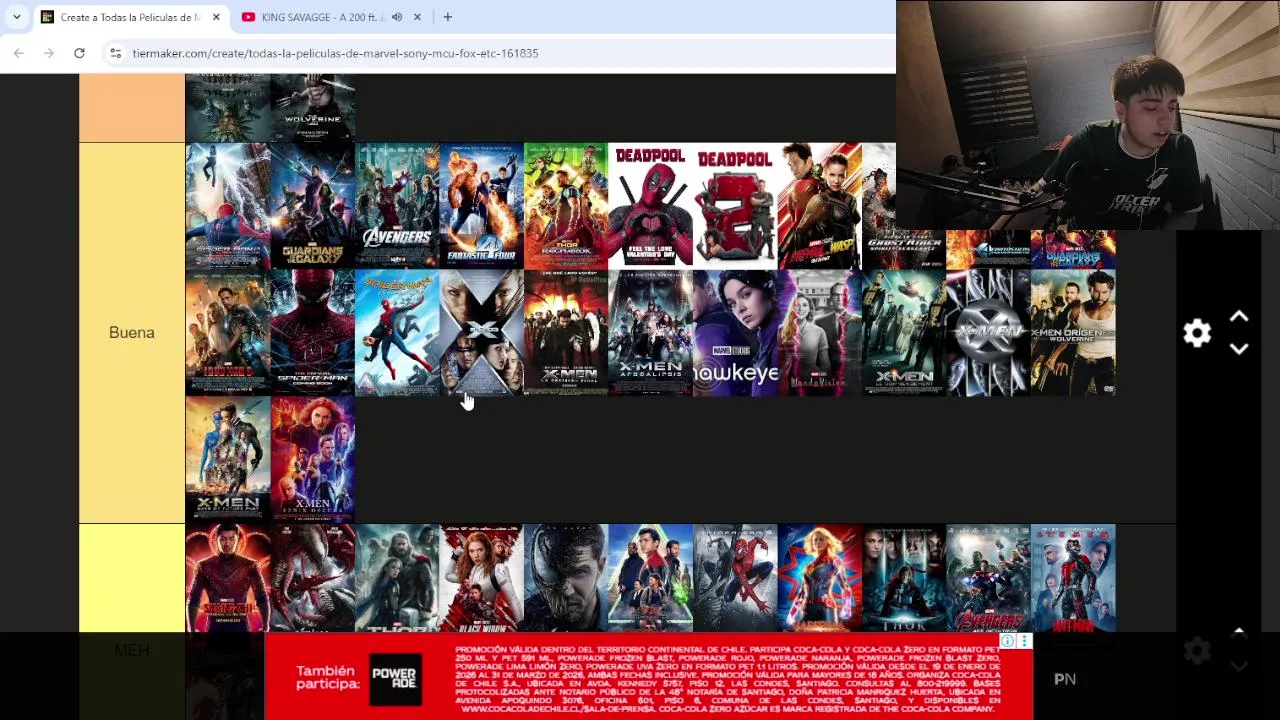Select the WandaVision poster
Viewport: 1280px width, 720px height.
click(x=819, y=333)
